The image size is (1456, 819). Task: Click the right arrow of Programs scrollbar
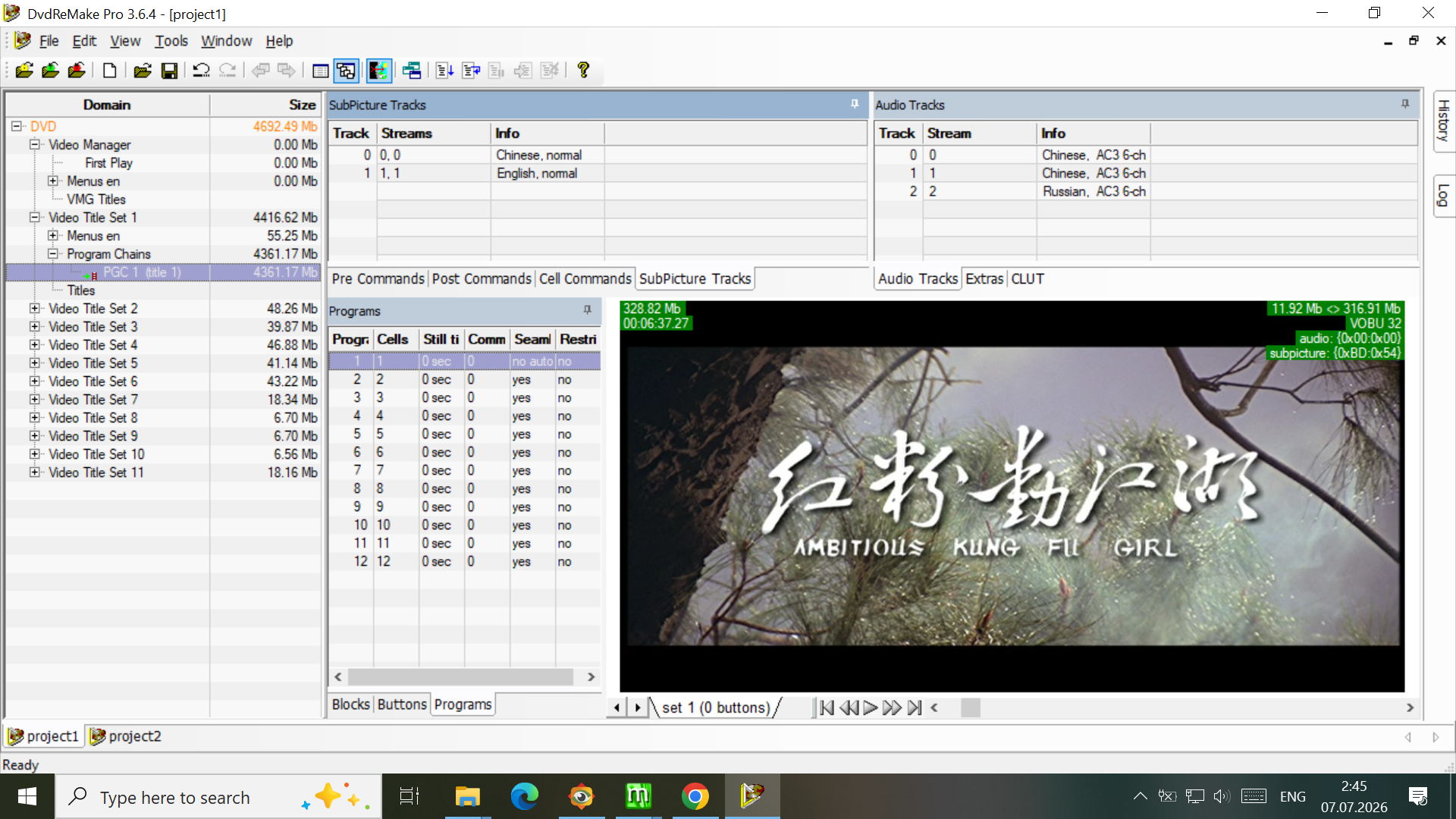click(x=591, y=676)
